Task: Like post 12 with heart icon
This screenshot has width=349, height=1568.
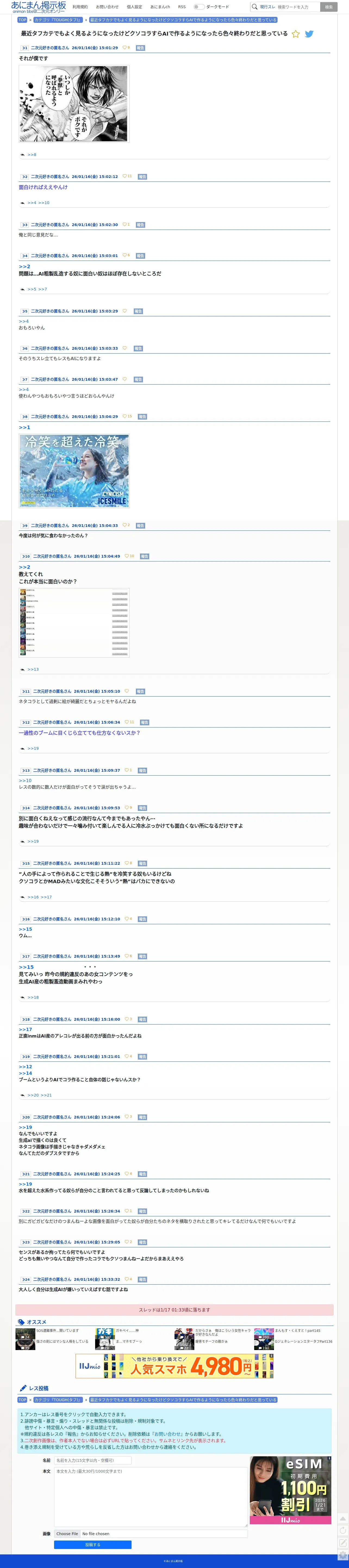Action: [x=127, y=722]
